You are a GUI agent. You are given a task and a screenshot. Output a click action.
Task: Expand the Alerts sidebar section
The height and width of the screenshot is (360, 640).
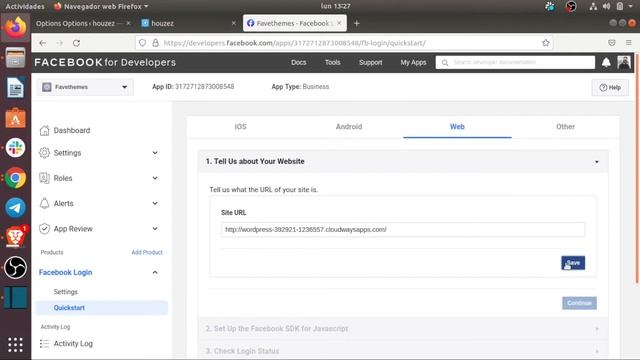(x=155, y=203)
